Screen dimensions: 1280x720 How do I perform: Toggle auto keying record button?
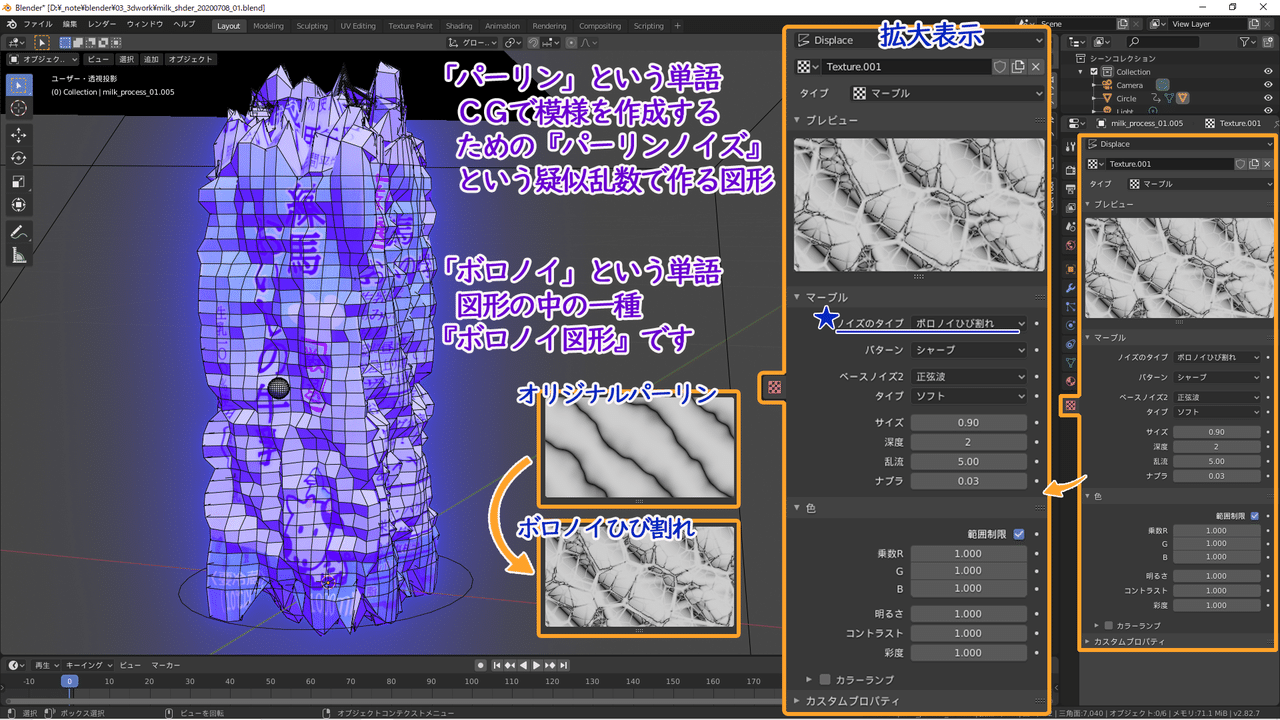(x=481, y=665)
